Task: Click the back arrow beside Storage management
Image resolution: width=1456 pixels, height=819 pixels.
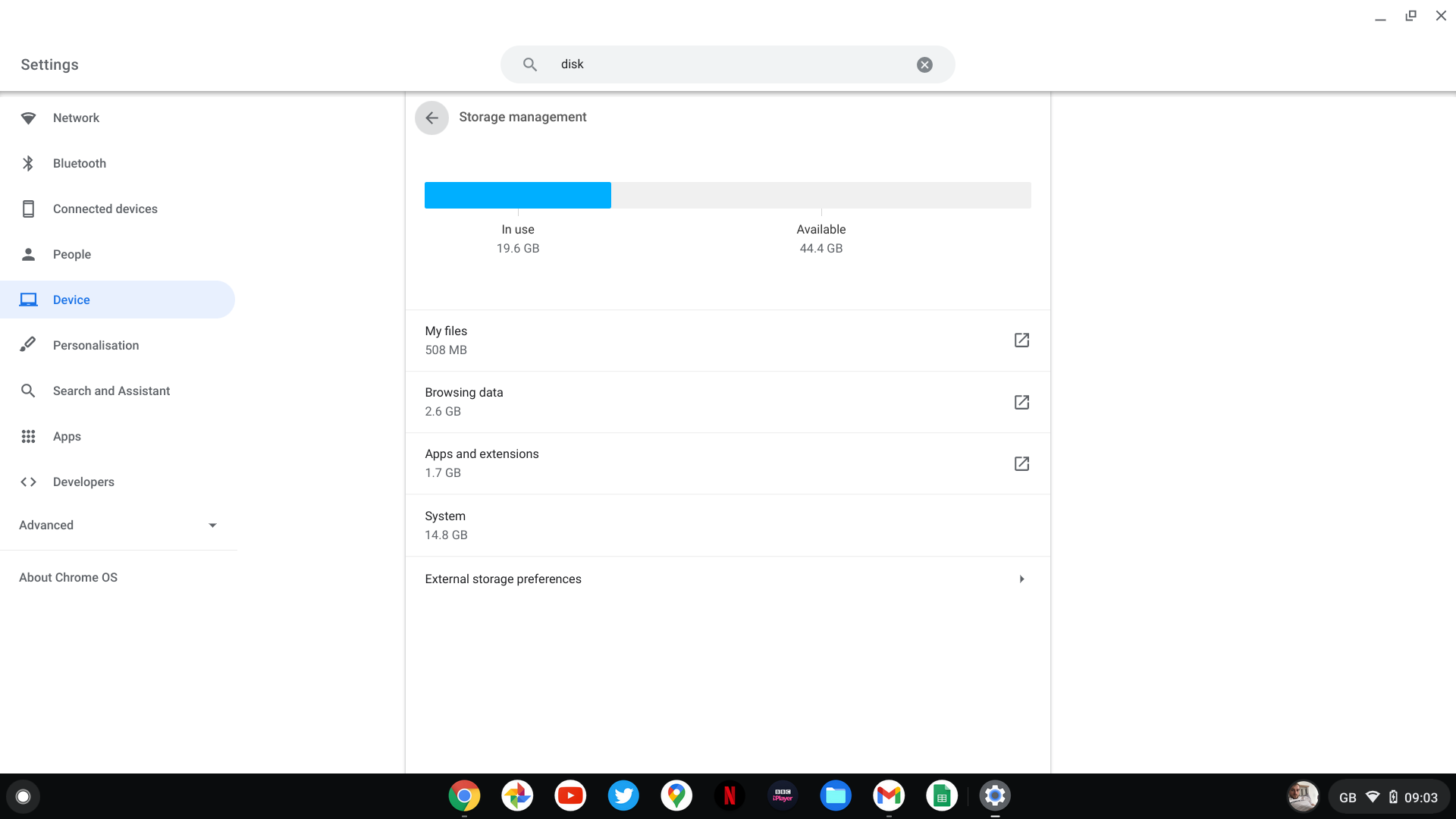Action: pyautogui.click(x=431, y=118)
